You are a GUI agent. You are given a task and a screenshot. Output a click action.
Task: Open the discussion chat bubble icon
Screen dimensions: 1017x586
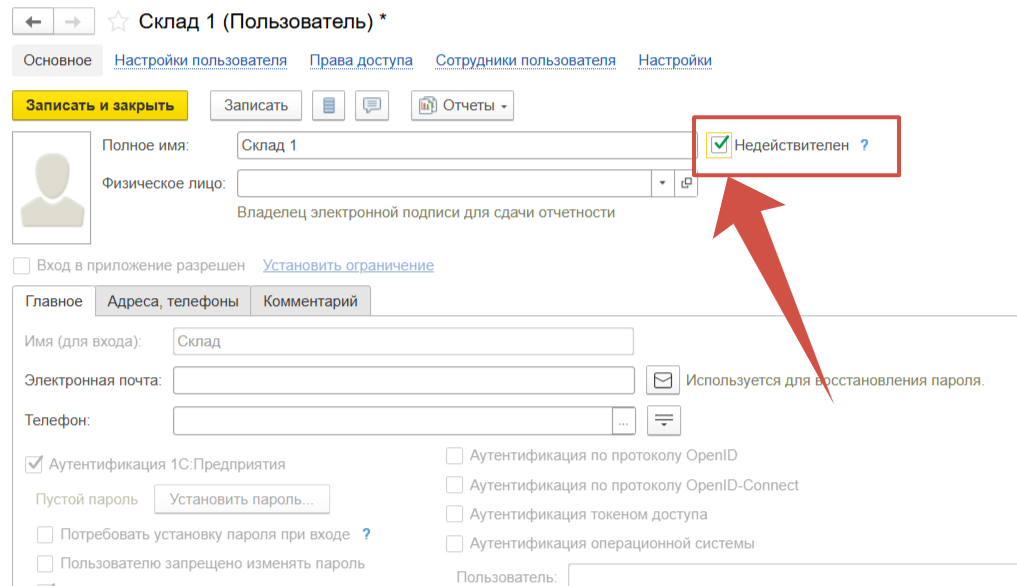pos(373,105)
